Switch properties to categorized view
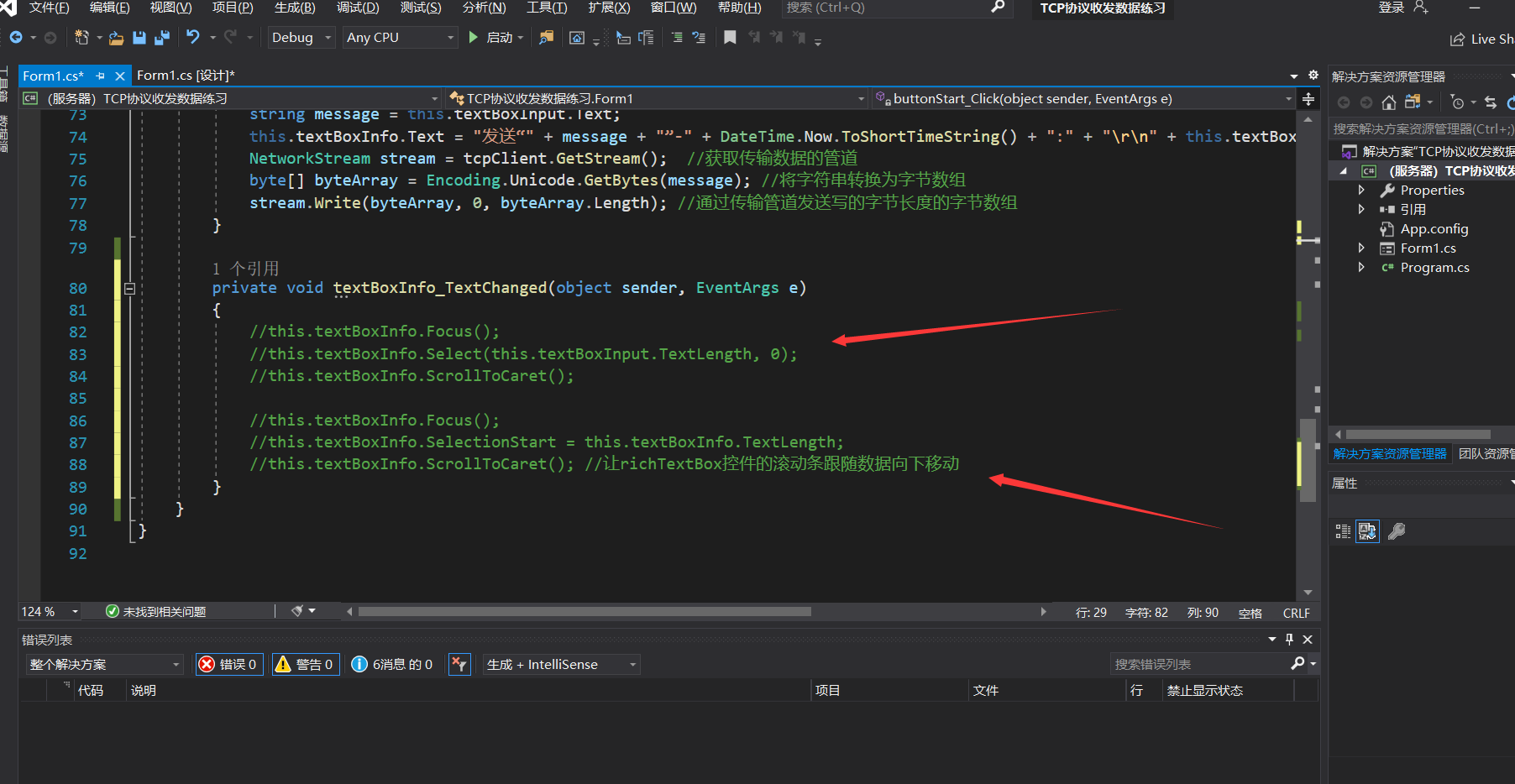 pyautogui.click(x=1343, y=531)
